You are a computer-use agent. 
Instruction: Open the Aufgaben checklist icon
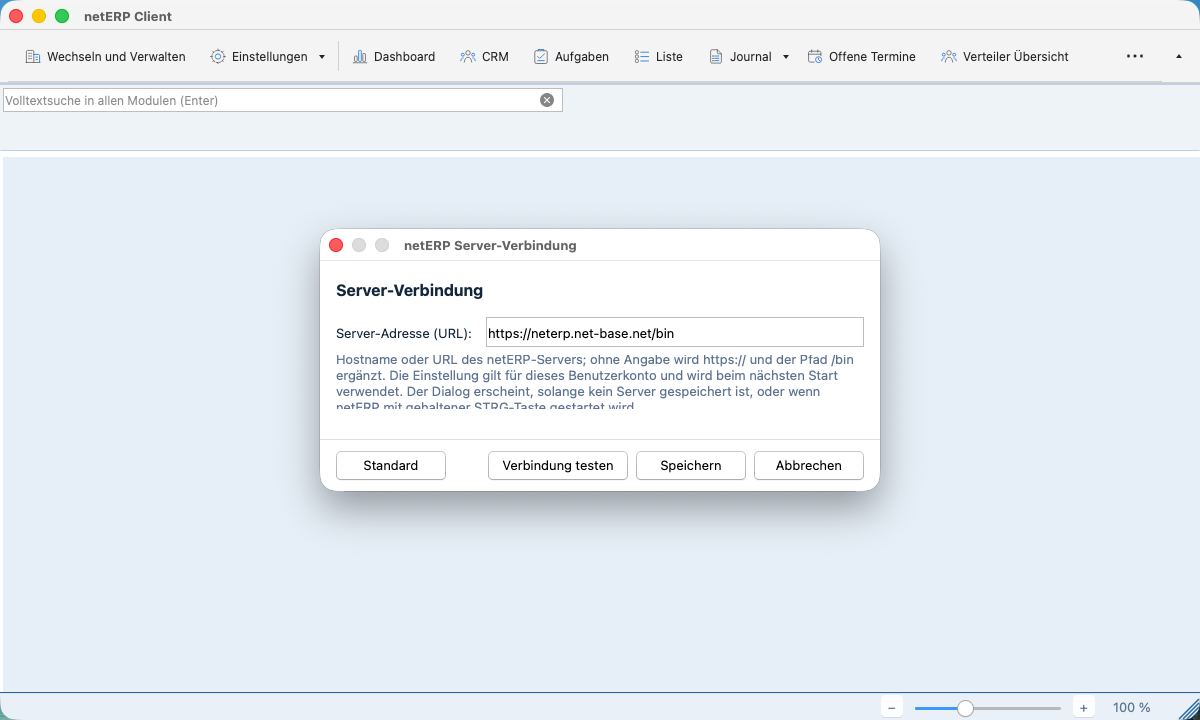click(541, 57)
